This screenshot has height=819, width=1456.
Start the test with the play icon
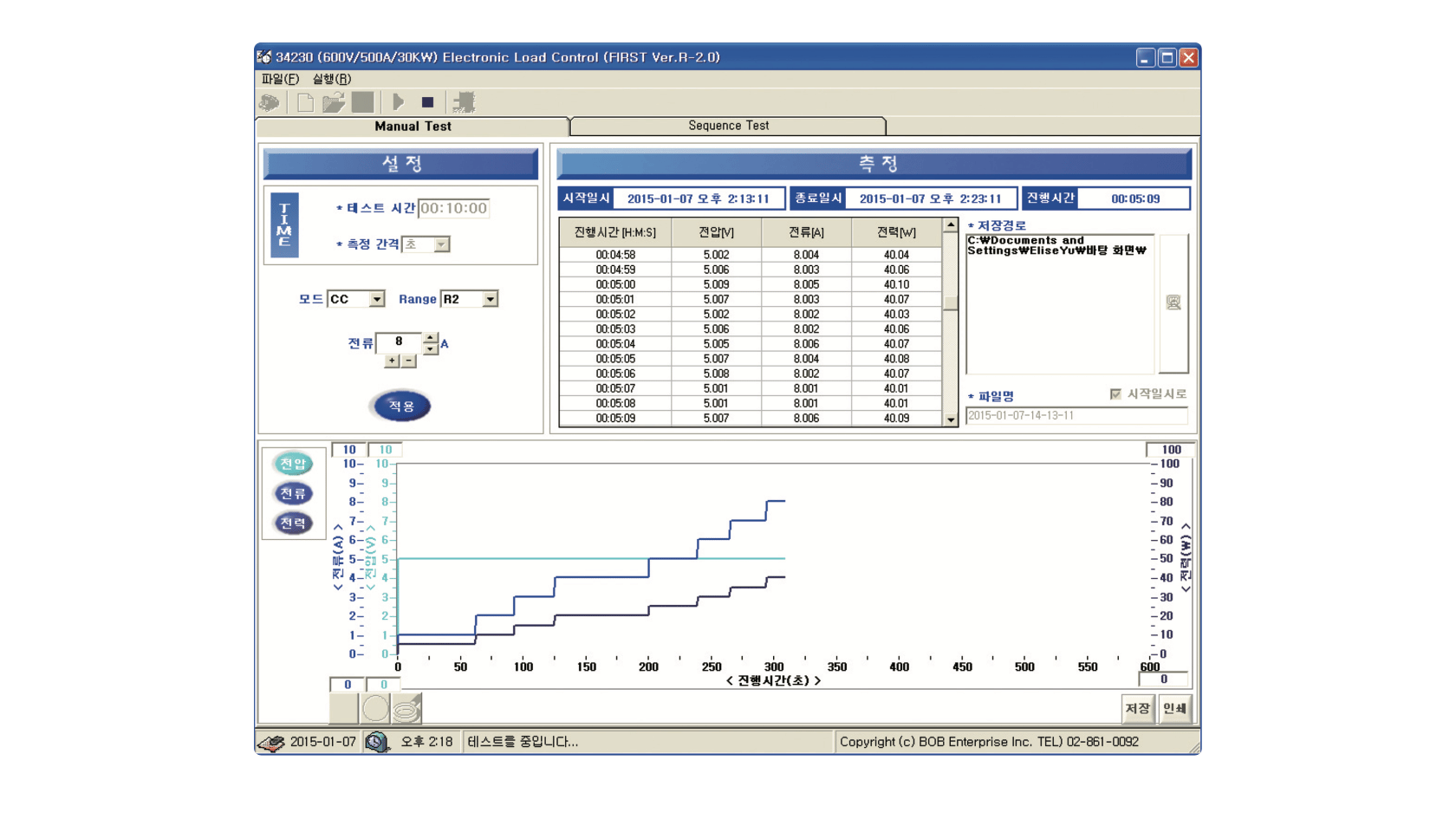point(399,102)
